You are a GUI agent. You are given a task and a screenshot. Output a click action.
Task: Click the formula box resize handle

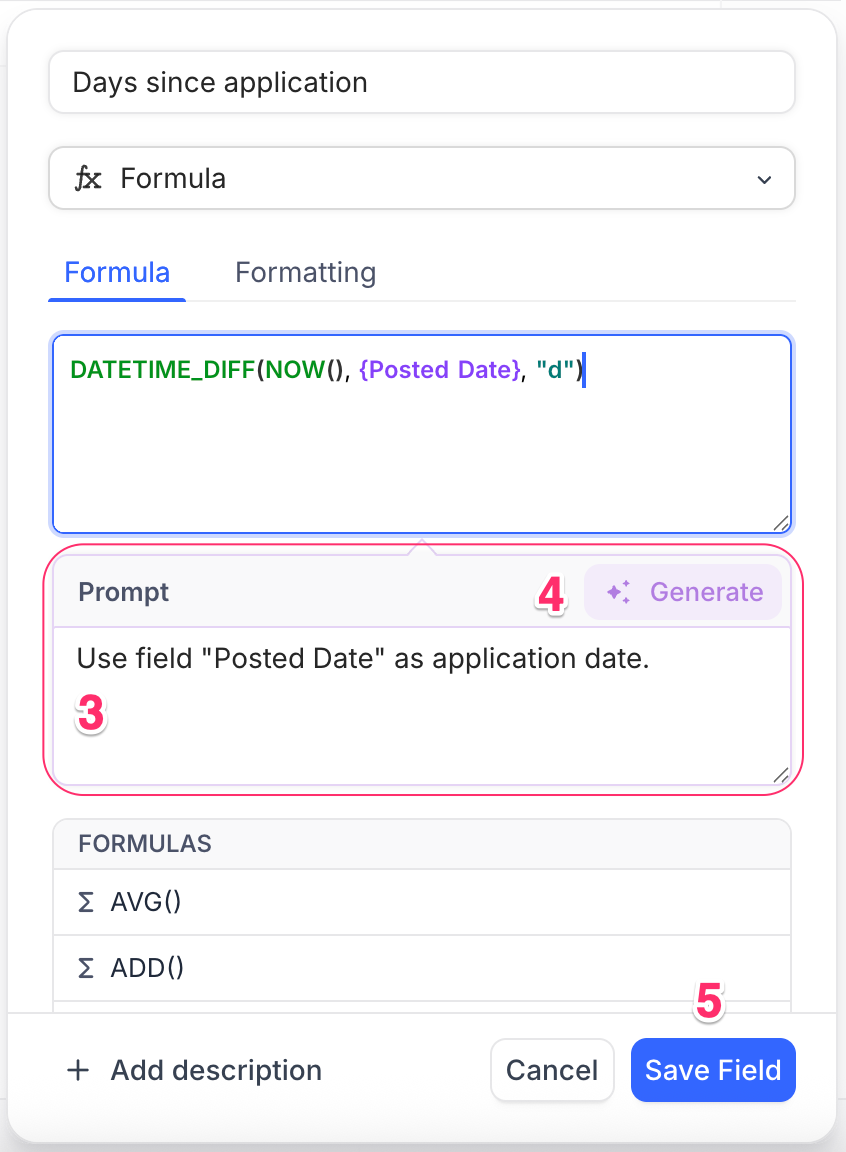pyautogui.click(x=782, y=522)
